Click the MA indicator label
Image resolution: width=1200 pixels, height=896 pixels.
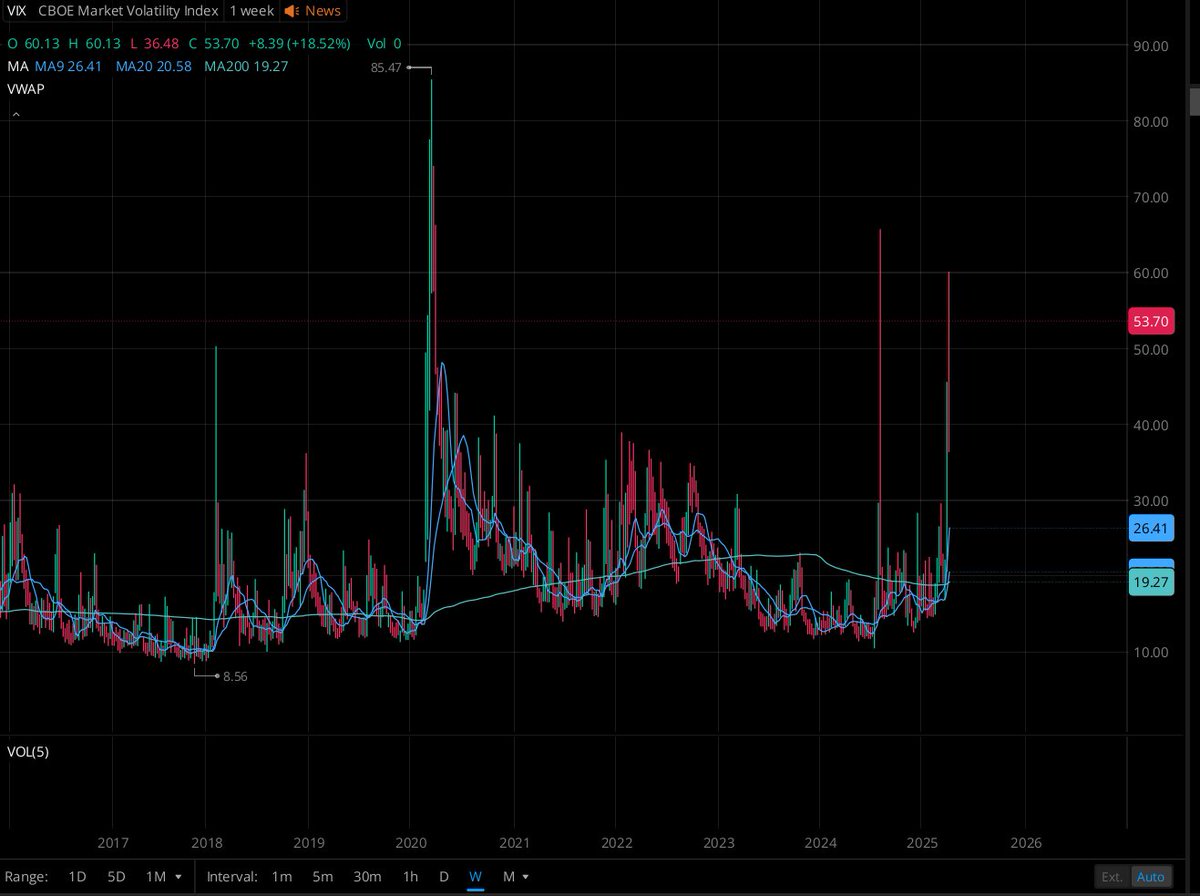click(17, 66)
